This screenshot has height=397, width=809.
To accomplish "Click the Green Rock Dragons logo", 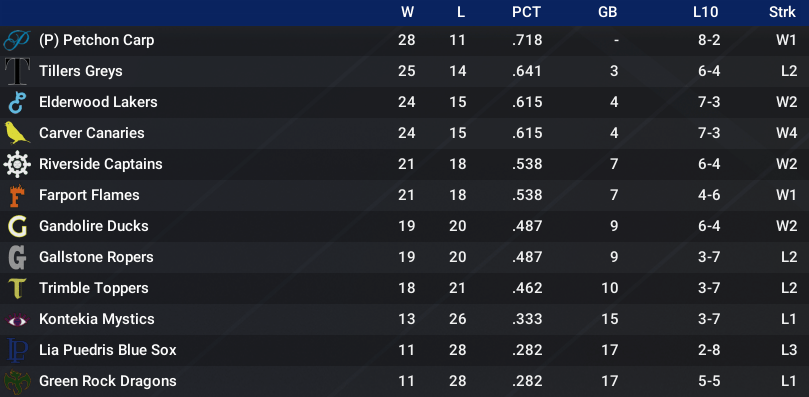I will tap(17, 382).
